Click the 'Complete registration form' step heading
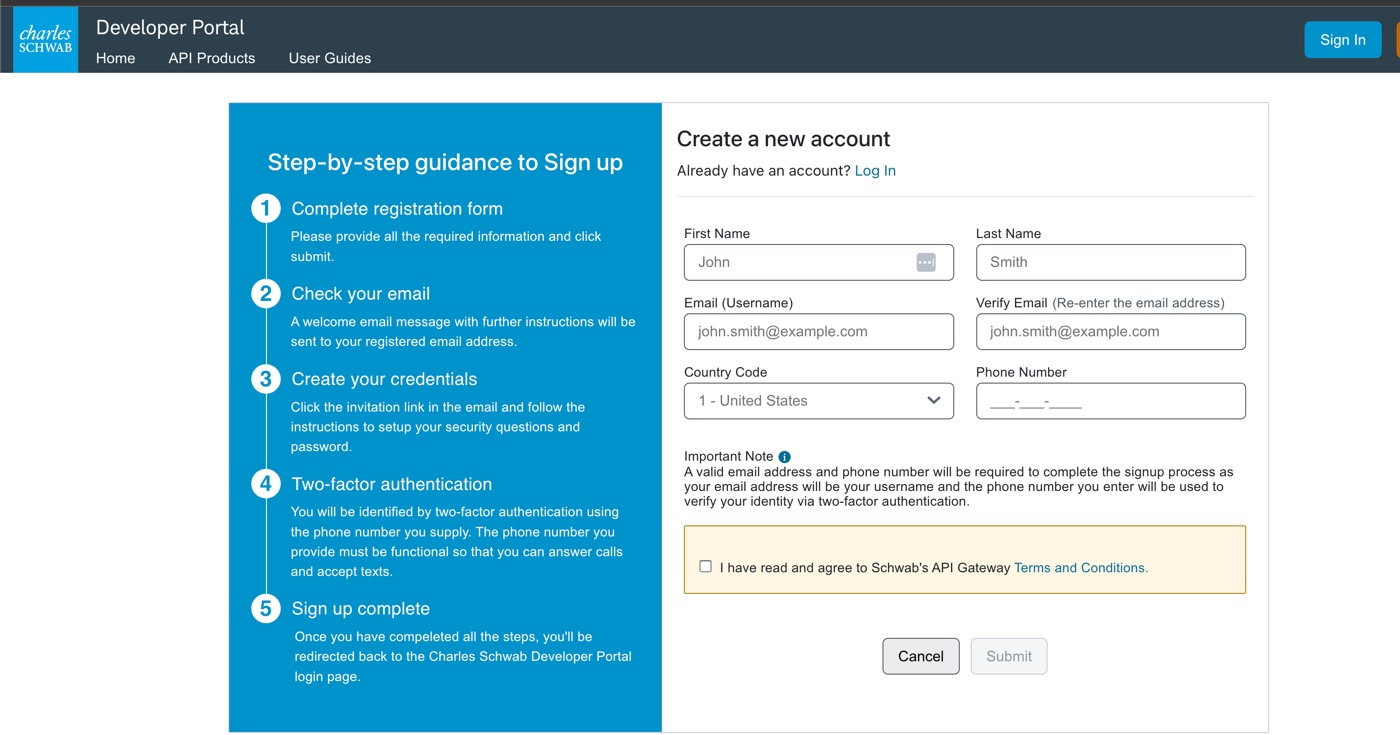1400x735 pixels. click(x=397, y=209)
